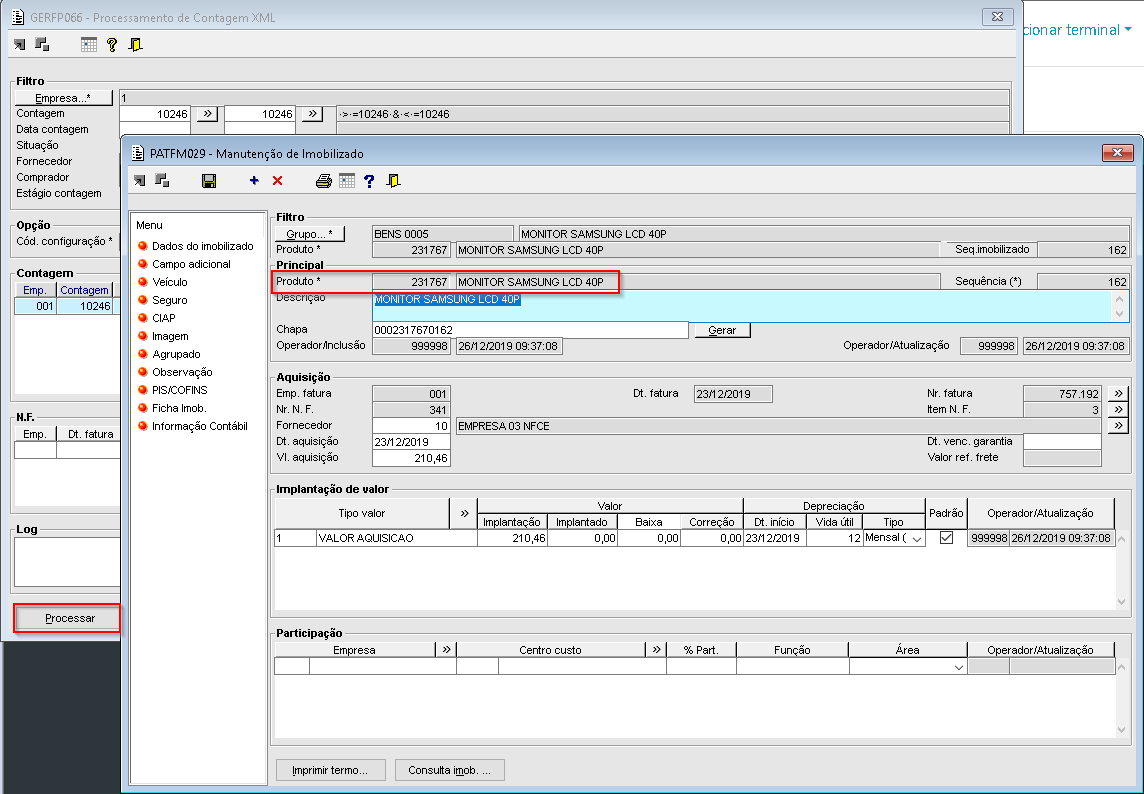The image size is (1144, 794).
Task: Select Informação Contábil menu item
Action: point(199,426)
